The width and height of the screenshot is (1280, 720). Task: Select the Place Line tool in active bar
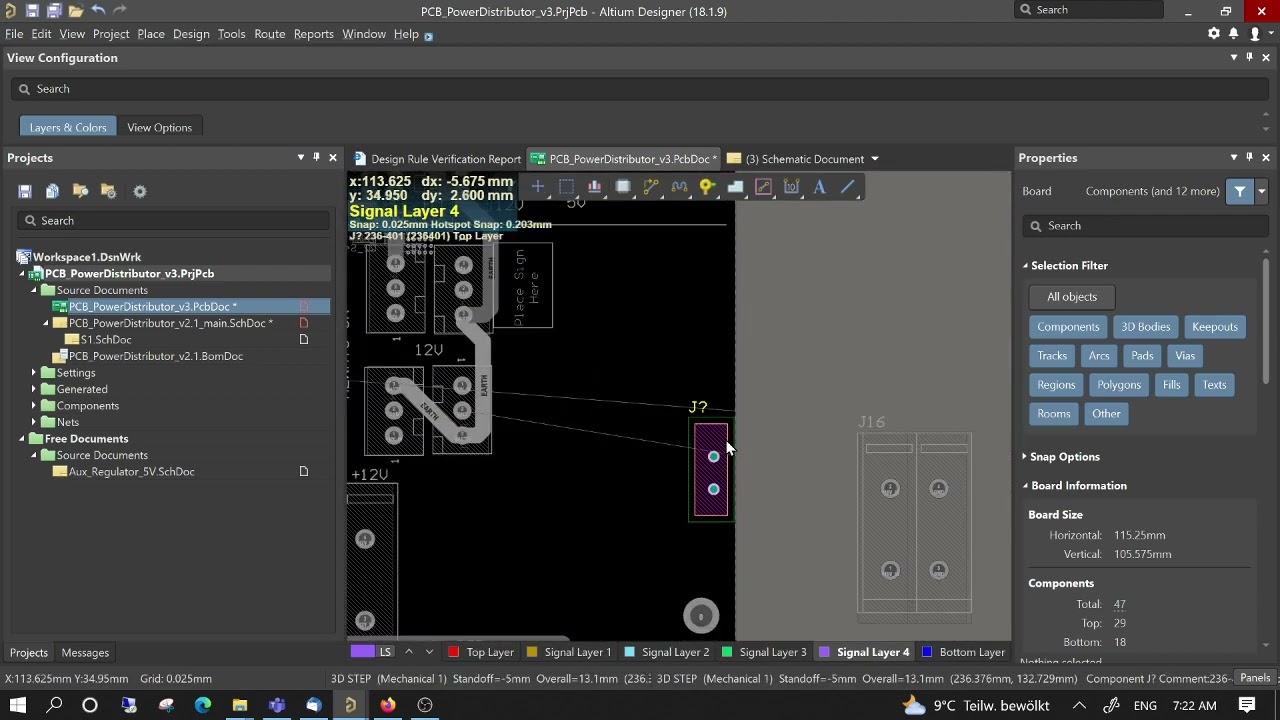click(x=848, y=187)
